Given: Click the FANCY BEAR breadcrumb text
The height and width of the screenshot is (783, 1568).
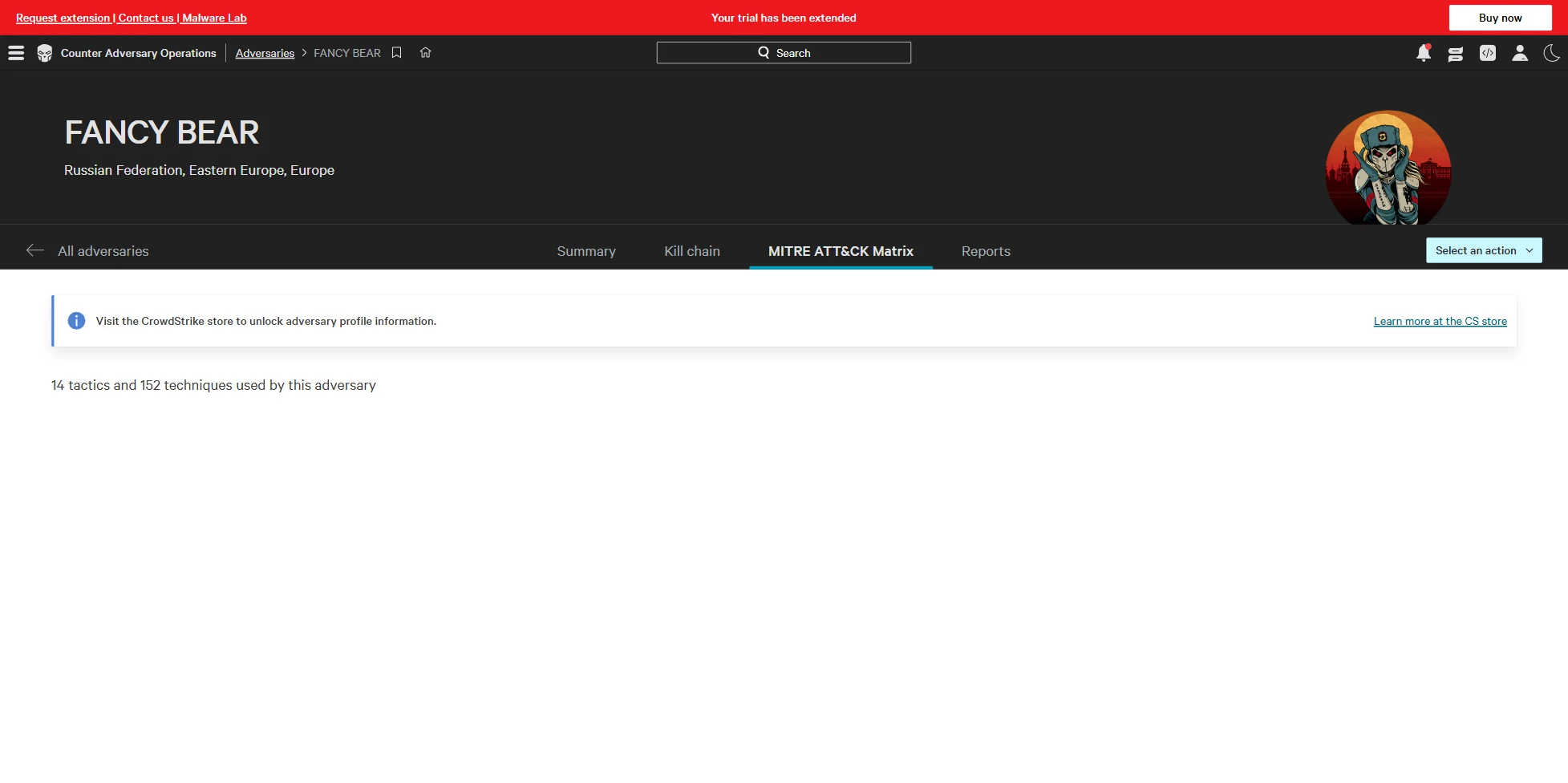Looking at the screenshot, I should click(347, 53).
